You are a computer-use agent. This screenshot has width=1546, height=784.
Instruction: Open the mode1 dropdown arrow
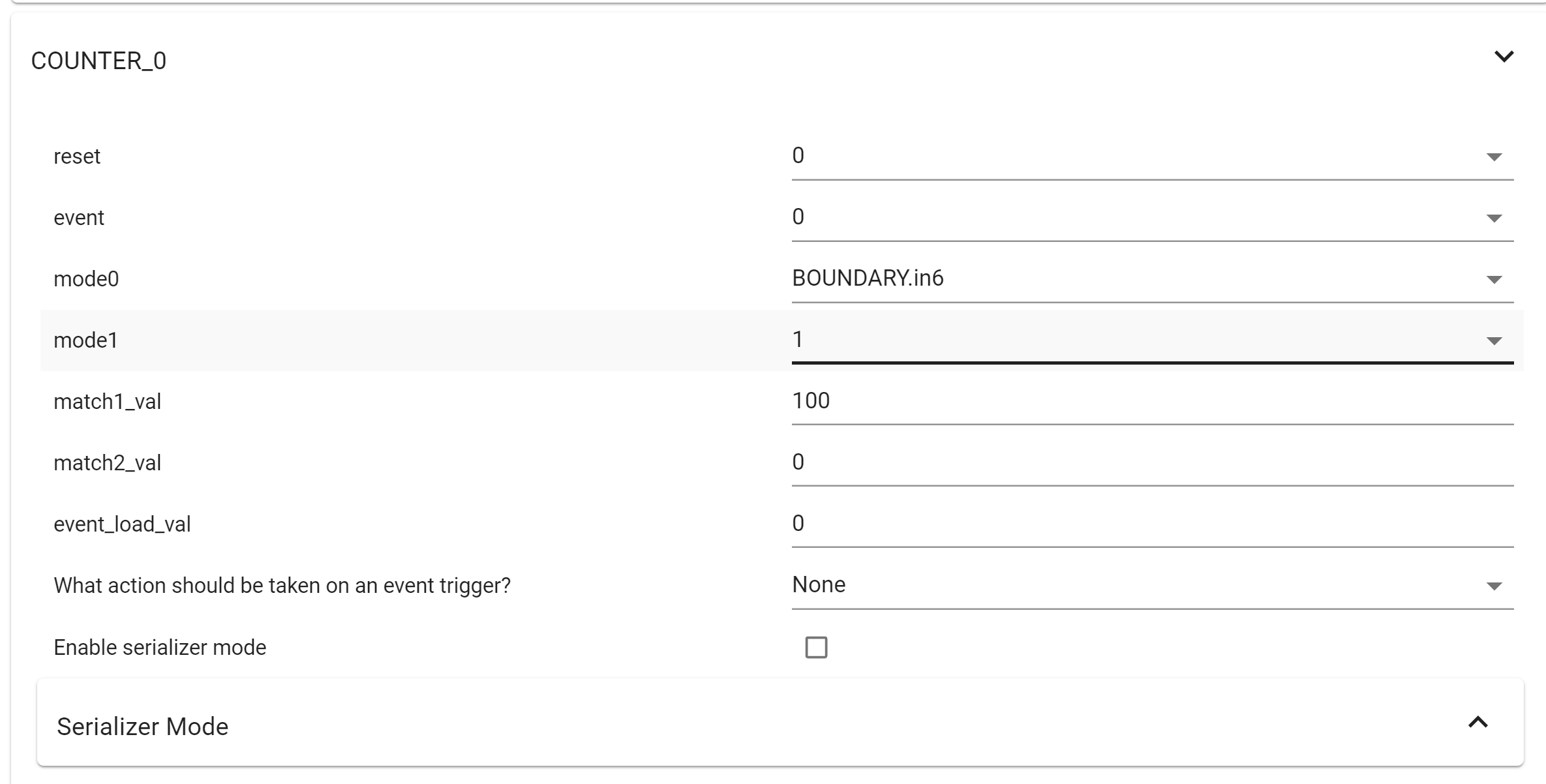[1494, 341]
